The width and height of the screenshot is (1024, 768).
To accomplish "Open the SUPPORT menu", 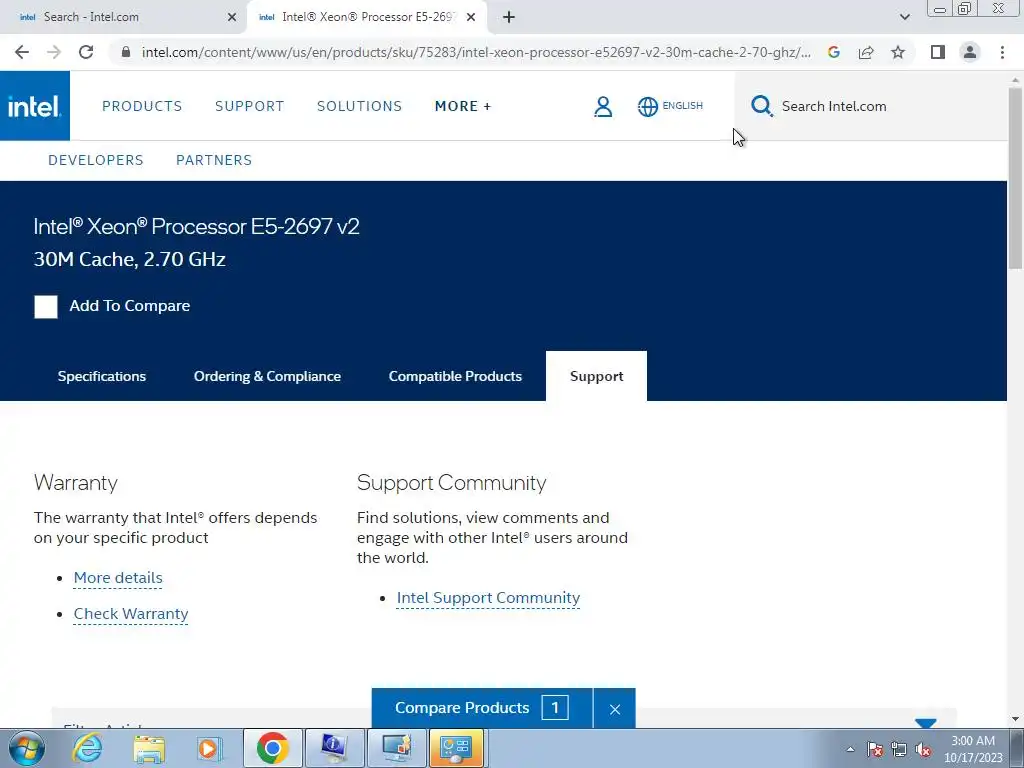I will (x=249, y=106).
